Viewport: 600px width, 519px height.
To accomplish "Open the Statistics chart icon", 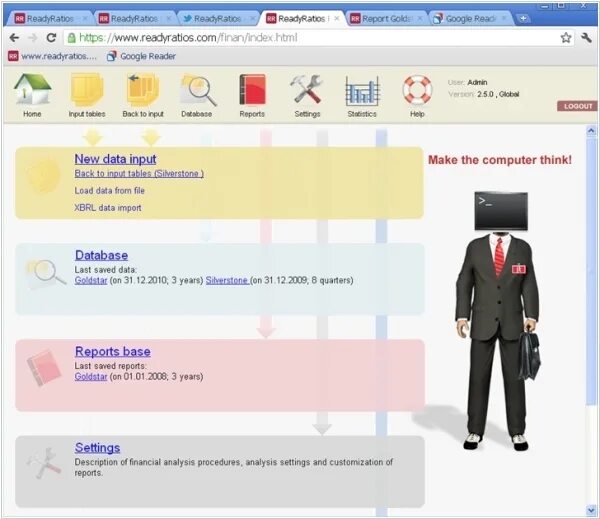I will [x=362, y=91].
